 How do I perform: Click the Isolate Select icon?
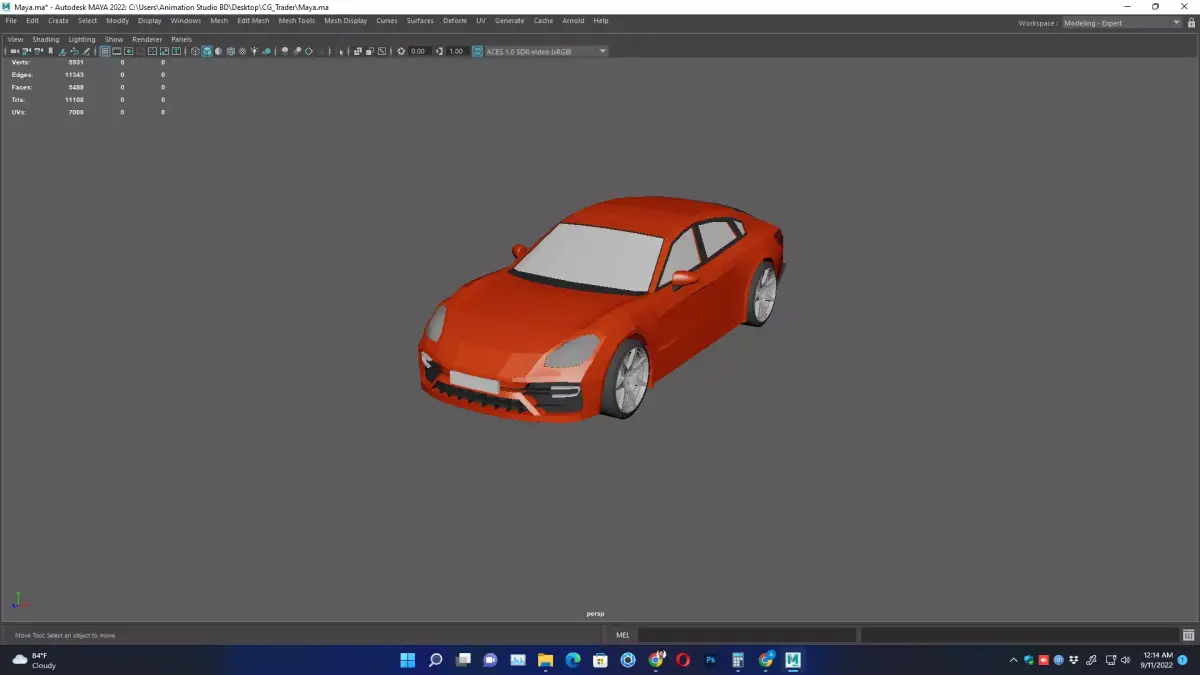click(341, 51)
